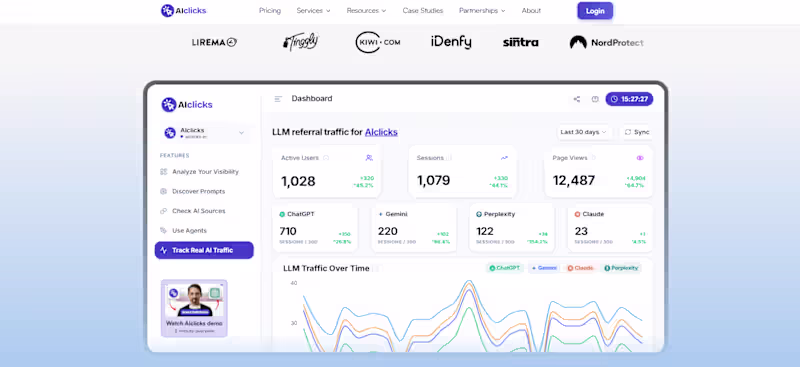800x367 pixels.
Task: Click the Check AI Sources link icon
Action: click(164, 211)
